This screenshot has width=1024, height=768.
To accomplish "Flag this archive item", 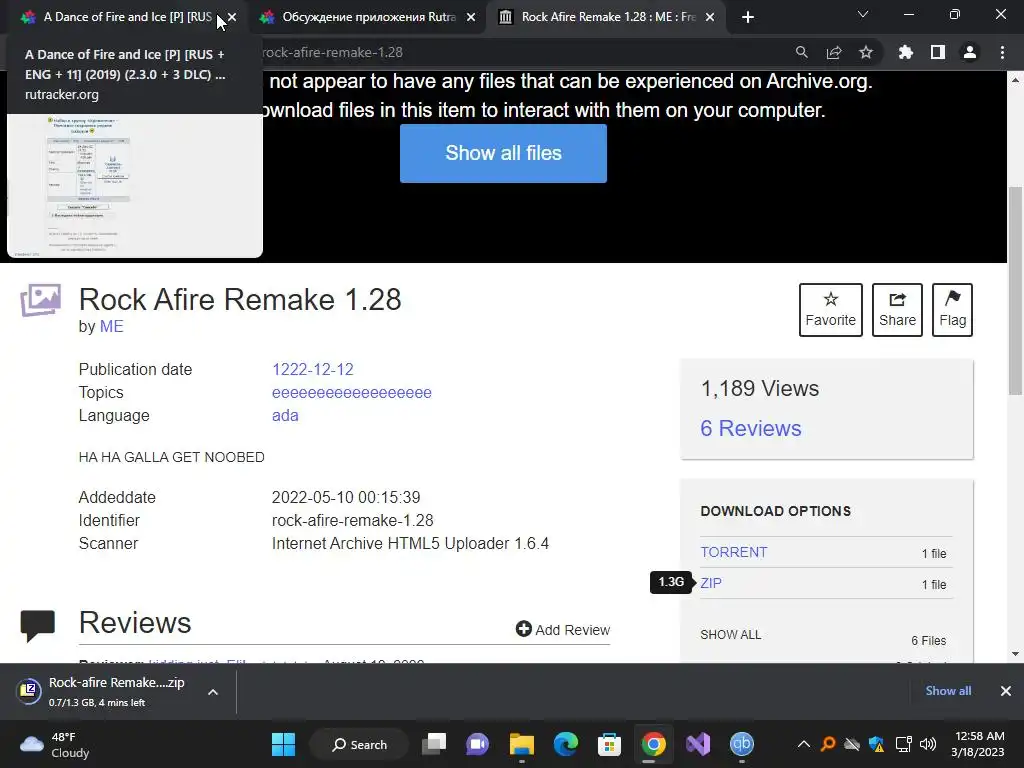I will point(952,310).
